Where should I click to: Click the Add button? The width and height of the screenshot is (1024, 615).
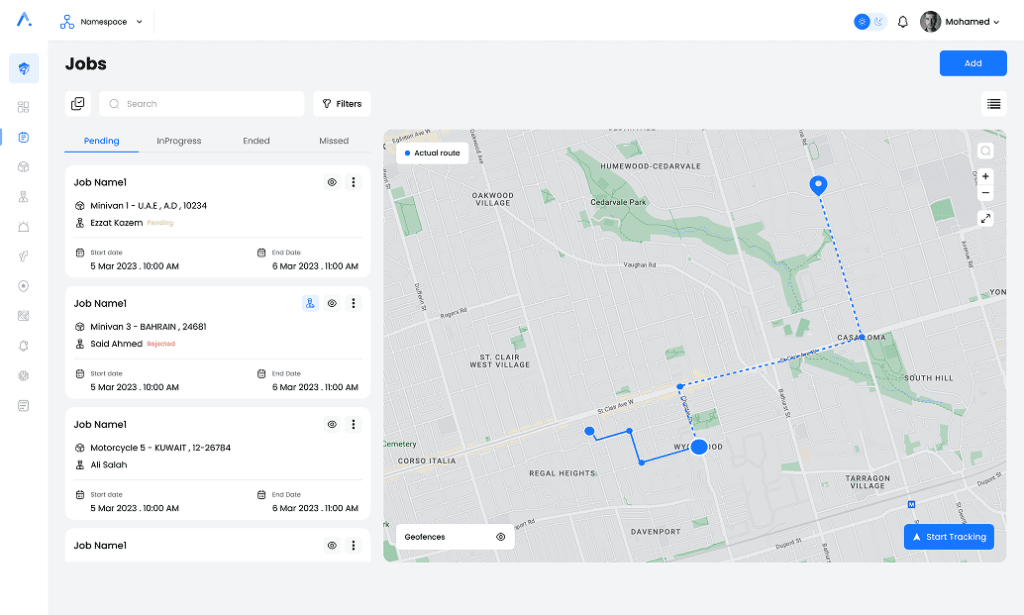tap(973, 63)
